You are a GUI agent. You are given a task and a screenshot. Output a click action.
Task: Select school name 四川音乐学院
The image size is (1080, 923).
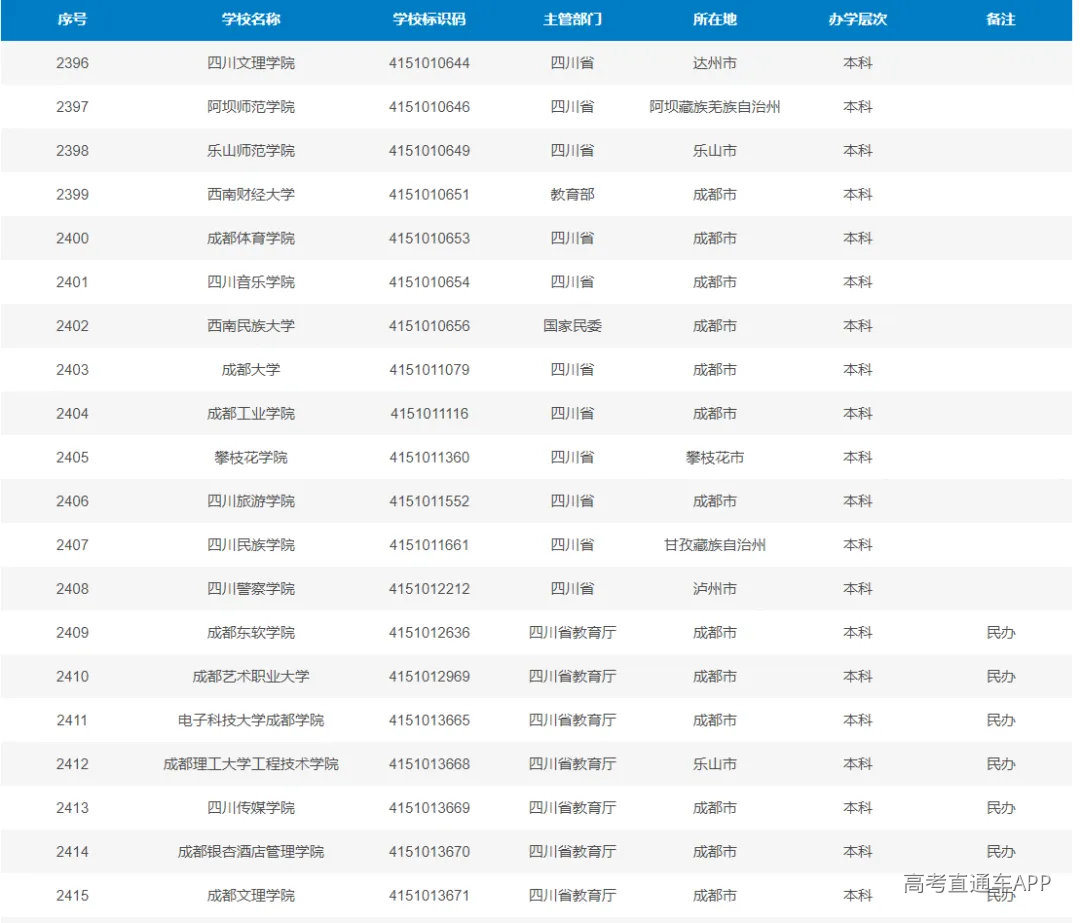click(x=251, y=282)
